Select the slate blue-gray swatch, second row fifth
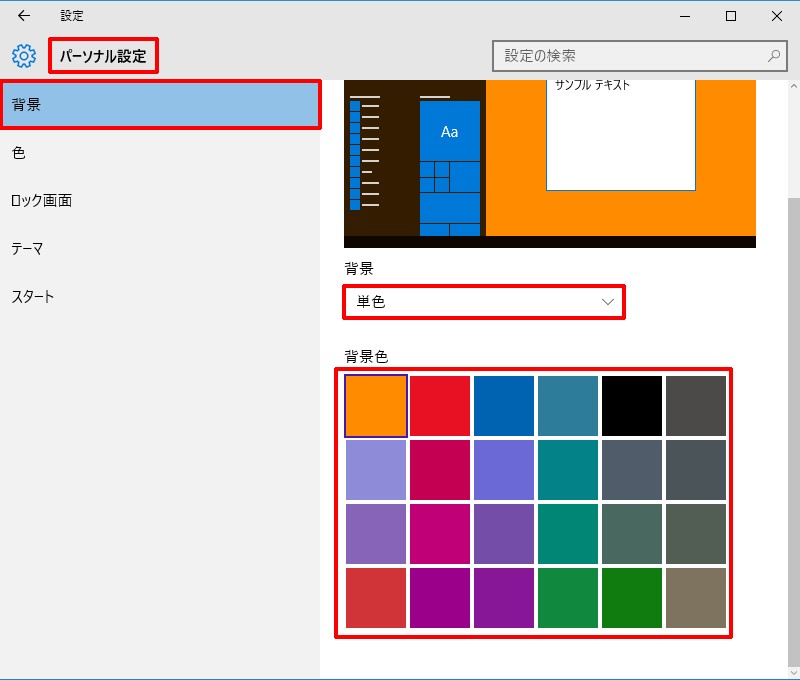Image resolution: width=800 pixels, height=680 pixels. [x=632, y=470]
